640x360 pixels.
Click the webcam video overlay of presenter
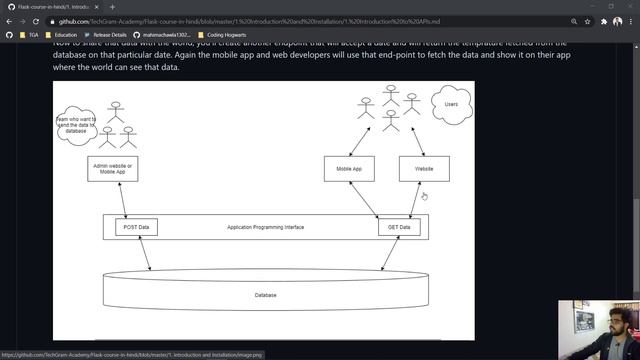coord(599,330)
